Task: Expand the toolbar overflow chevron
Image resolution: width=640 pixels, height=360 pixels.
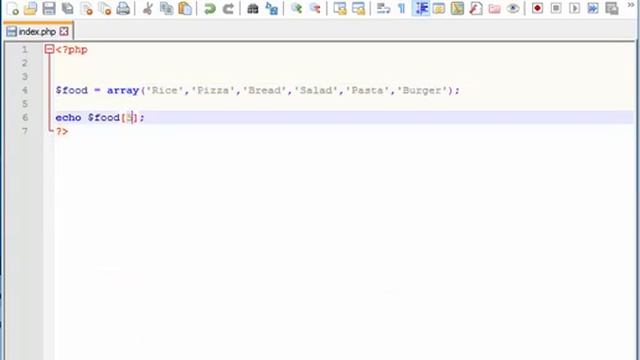Action: click(x=631, y=5)
